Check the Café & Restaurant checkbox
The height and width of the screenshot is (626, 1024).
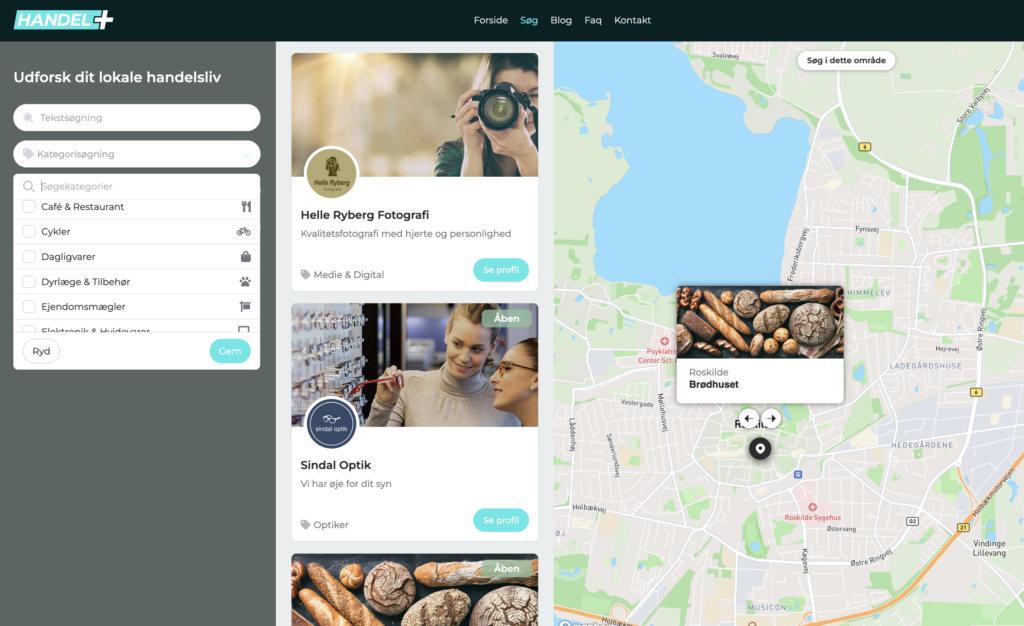pos(29,206)
